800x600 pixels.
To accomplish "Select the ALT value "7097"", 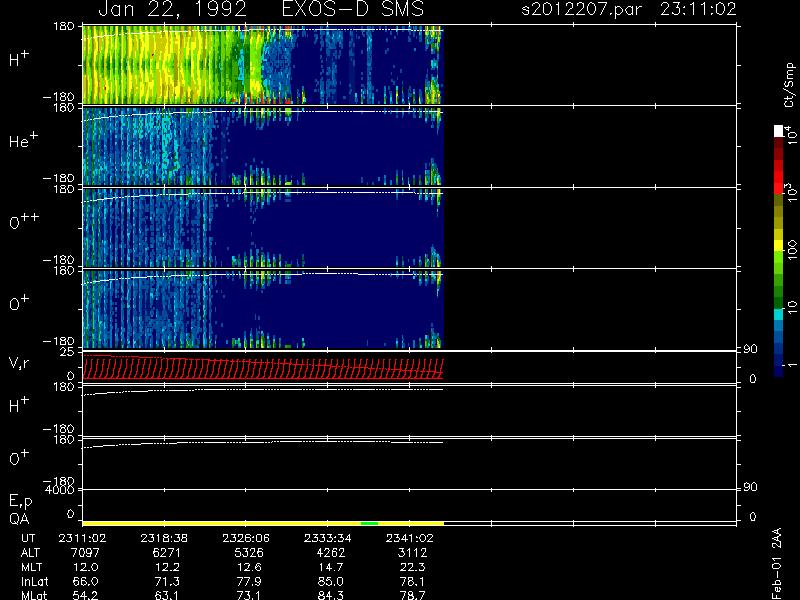I will [x=85, y=553].
